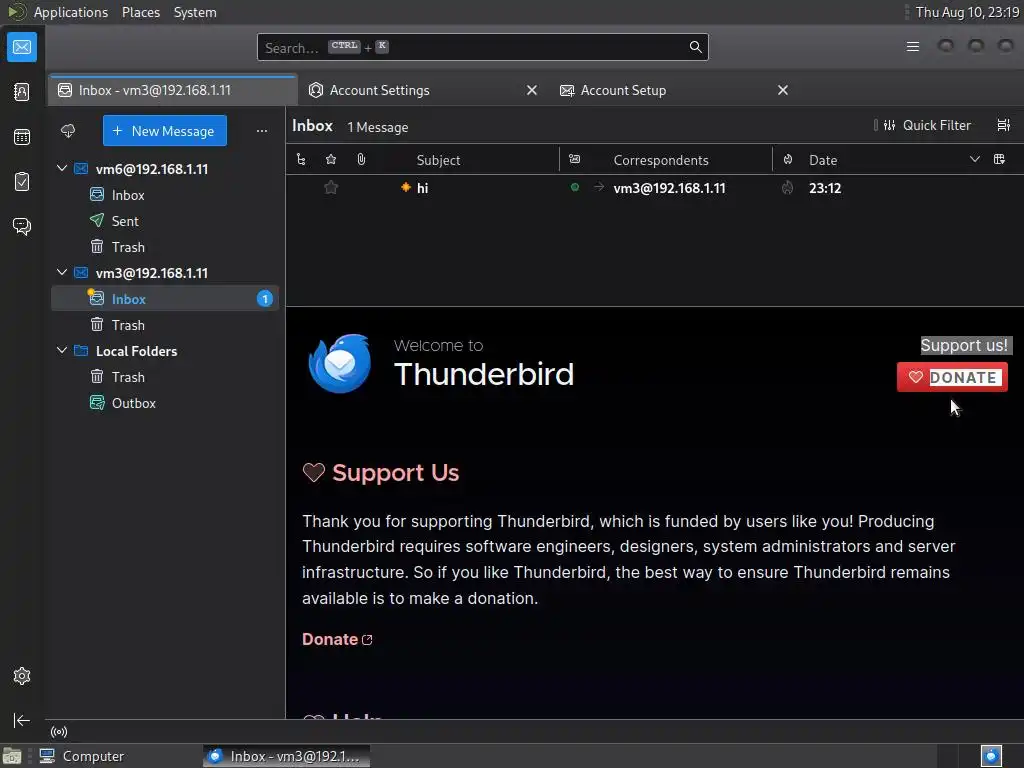
Task: Open folder pane options ellipsis
Action: [x=262, y=131]
